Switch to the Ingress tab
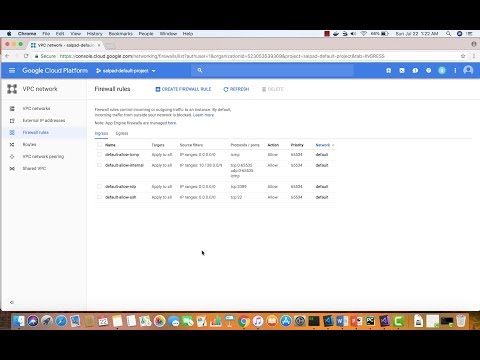480x360 pixels. coord(101,133)
